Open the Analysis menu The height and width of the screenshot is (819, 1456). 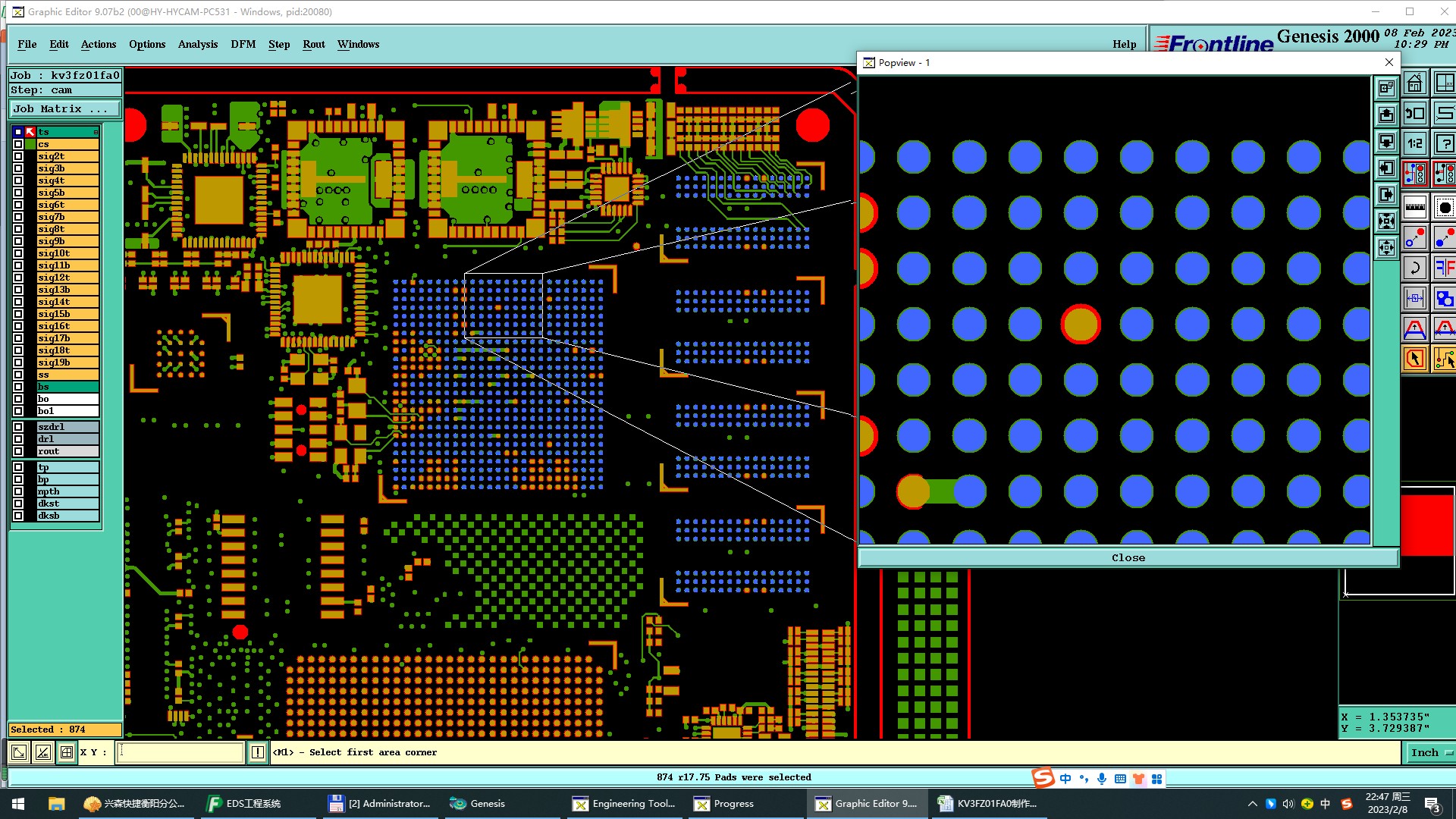[x=197, y=44]
